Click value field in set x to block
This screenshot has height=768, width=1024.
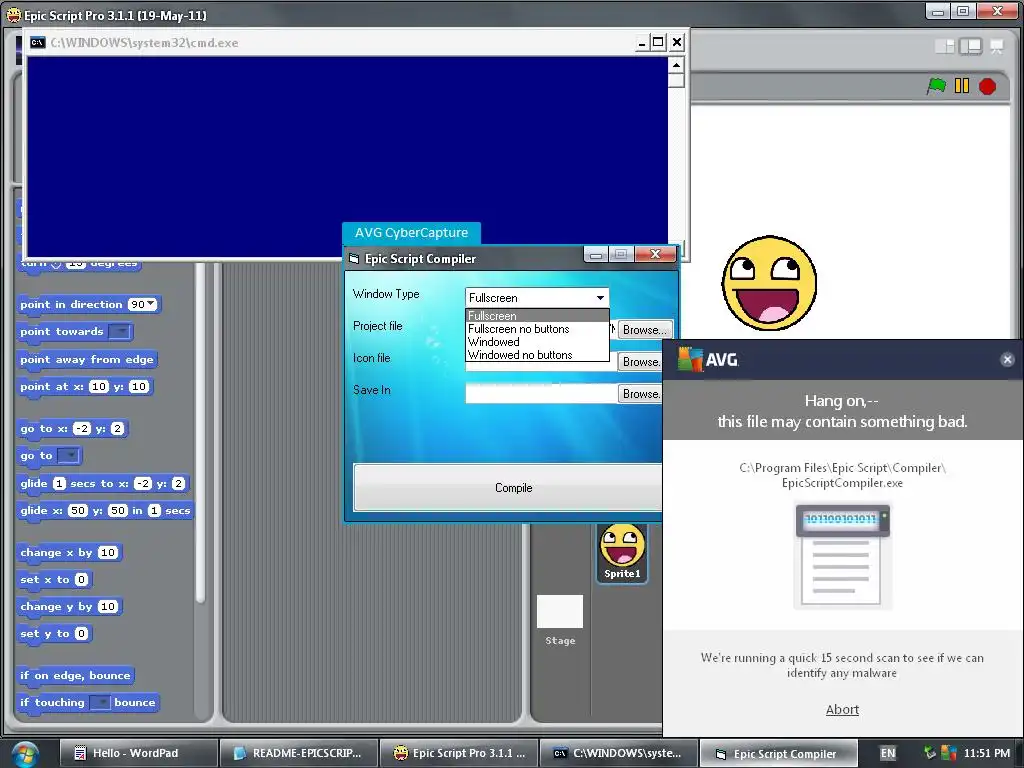tap(81, 579)
